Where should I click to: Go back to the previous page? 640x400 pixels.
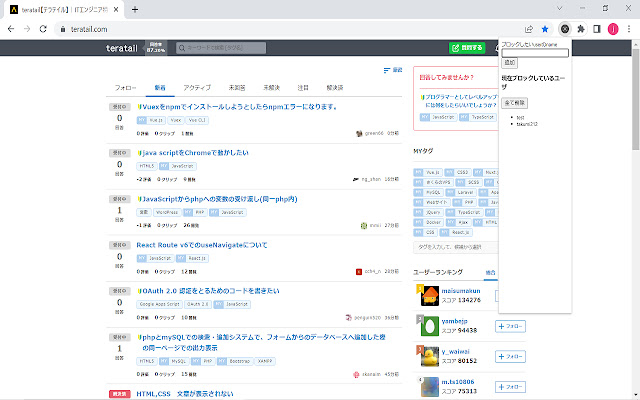11,29
